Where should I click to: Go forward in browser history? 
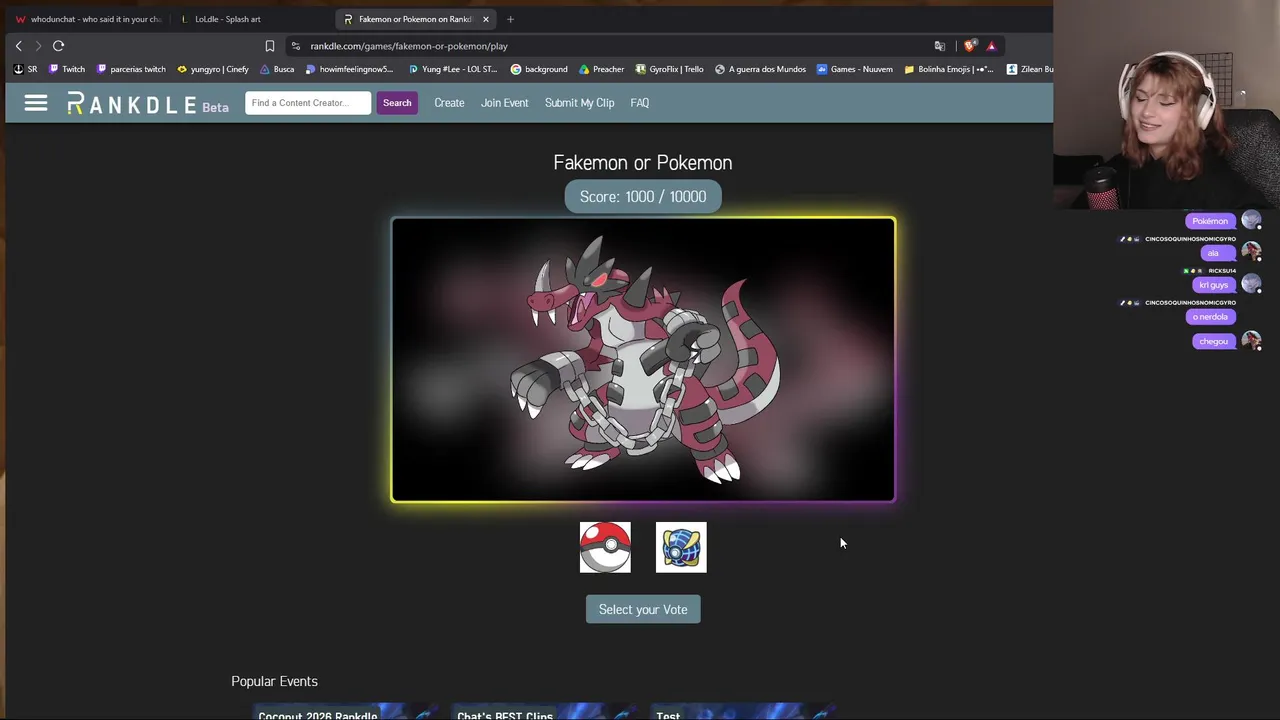38,46
